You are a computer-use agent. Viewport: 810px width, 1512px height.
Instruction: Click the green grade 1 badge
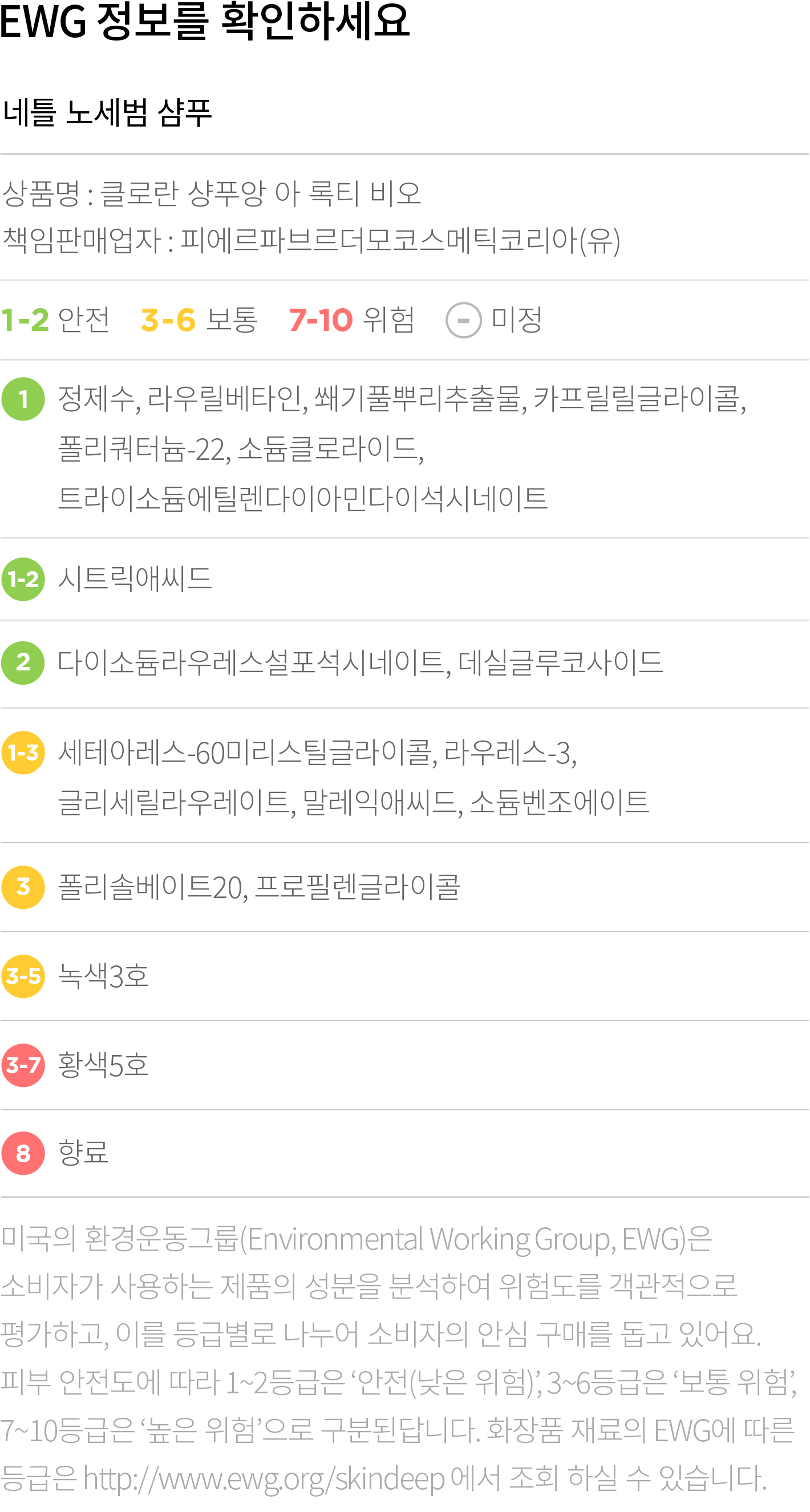23,399
